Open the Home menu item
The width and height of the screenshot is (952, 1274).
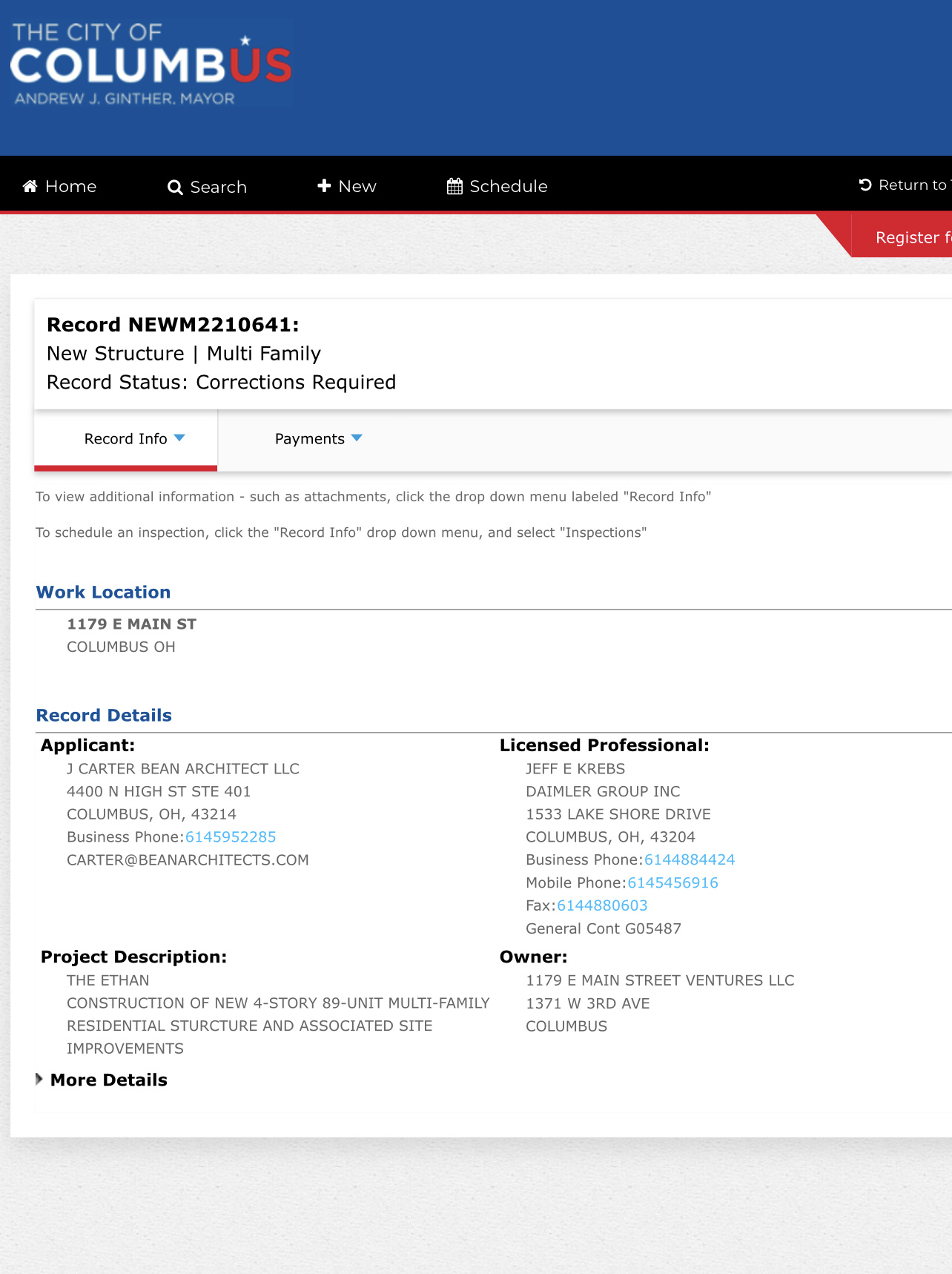click(x=59, y=186)
